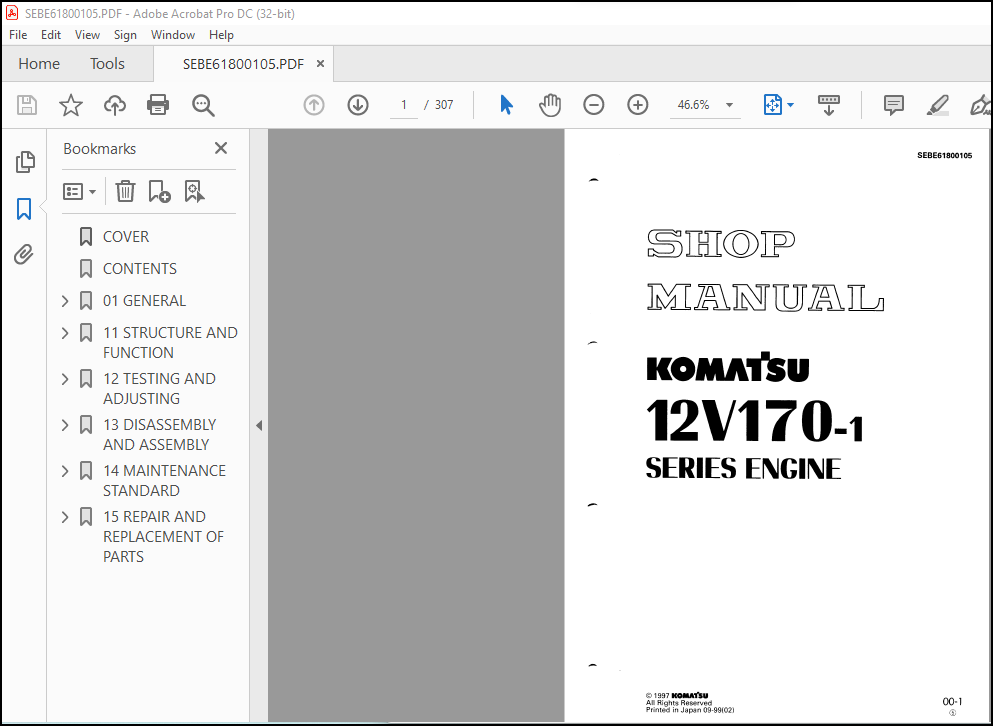Delete the selected bookmark with trash icon
This screenshot has height=726, width=993.
[125, 191]
